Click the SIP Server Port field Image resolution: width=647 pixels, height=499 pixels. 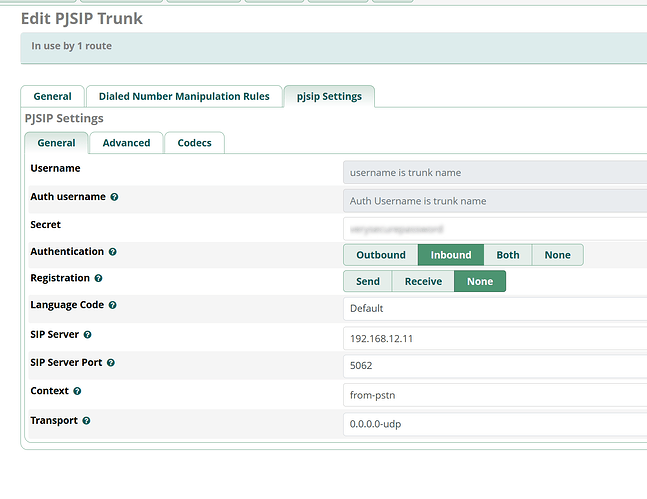(x=494, y=366)
